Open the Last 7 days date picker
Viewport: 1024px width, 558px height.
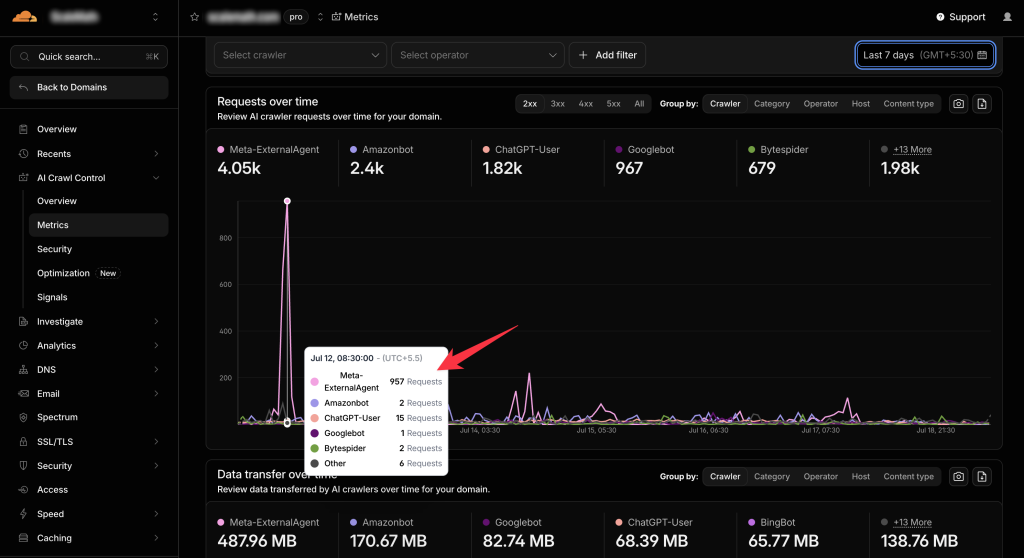tap(925, 55)
